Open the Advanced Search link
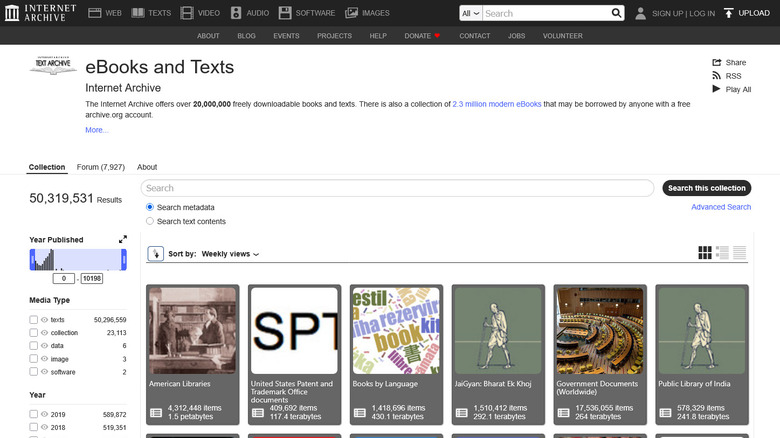Image resolution: width=780 pixels, height=438 pixels. click(721, 207)
